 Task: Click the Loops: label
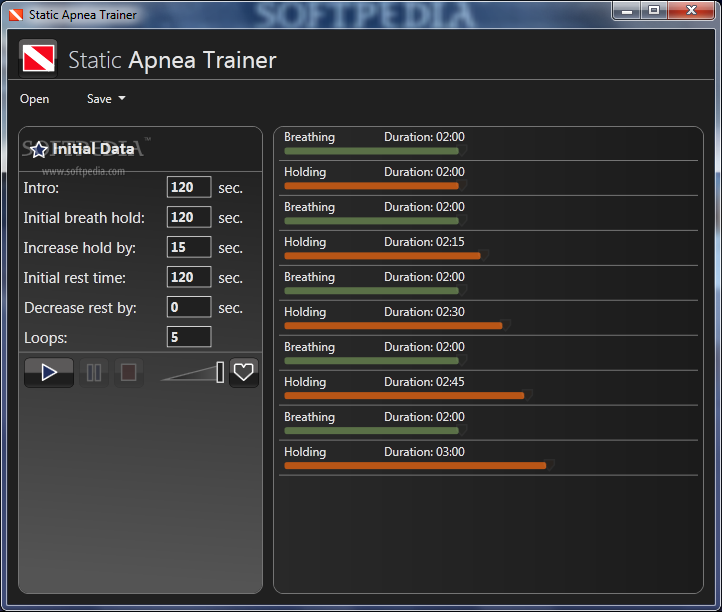46,338
